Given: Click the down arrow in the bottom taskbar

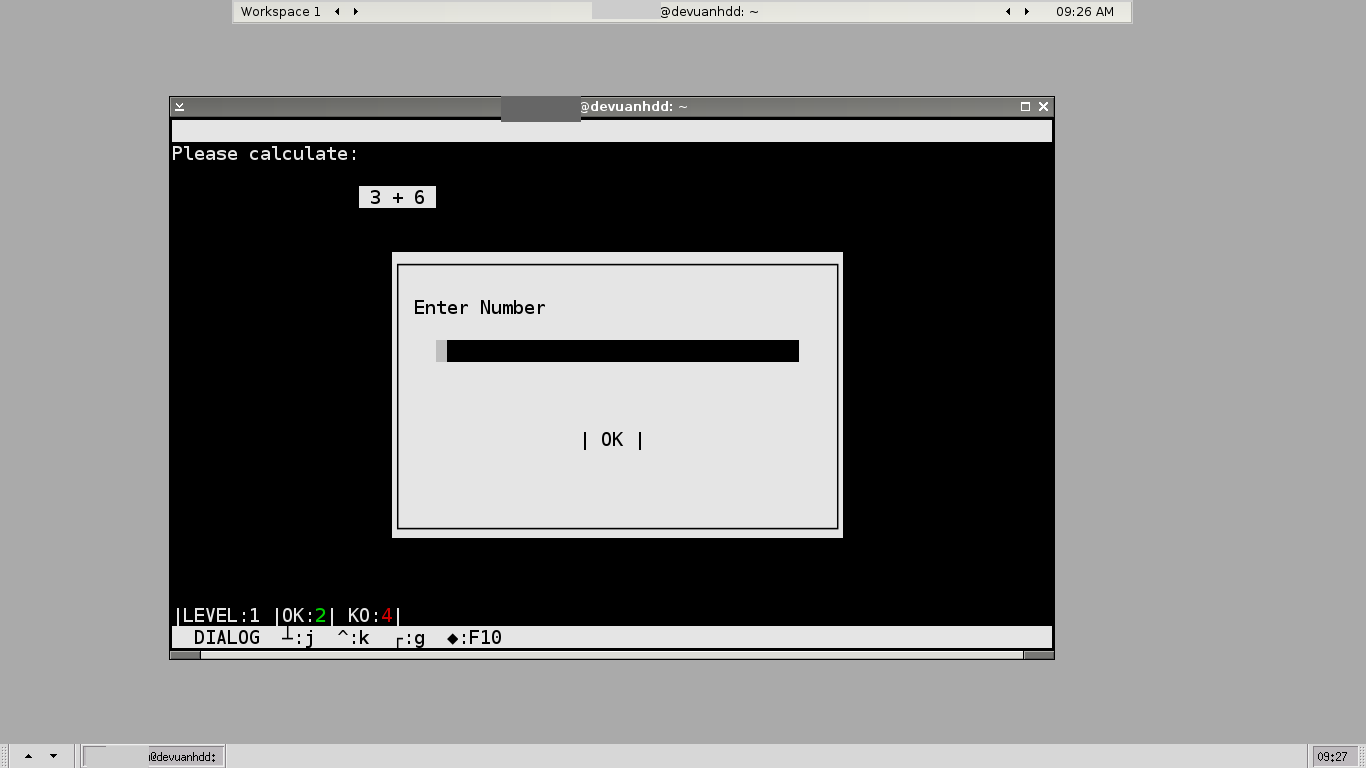Looking at the screenshot, I should 53,756.
